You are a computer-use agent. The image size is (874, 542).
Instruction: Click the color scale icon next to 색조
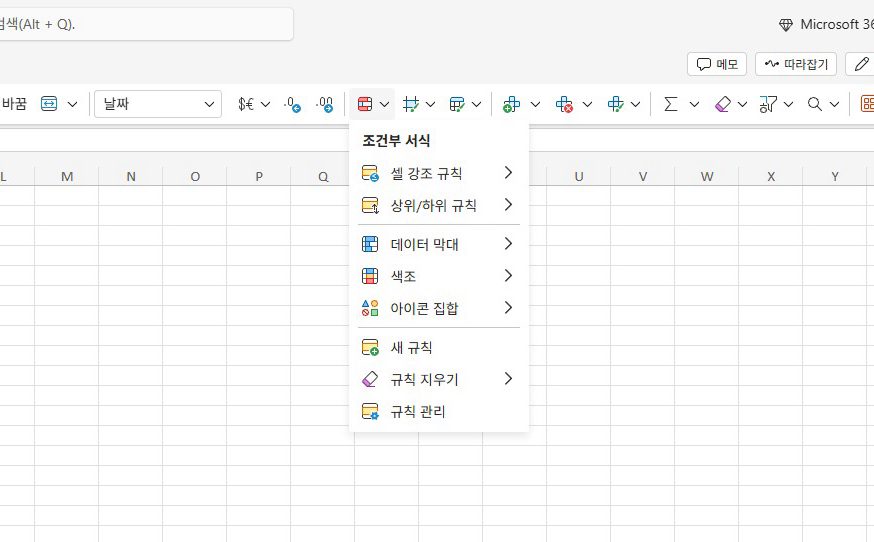[370, 276]
